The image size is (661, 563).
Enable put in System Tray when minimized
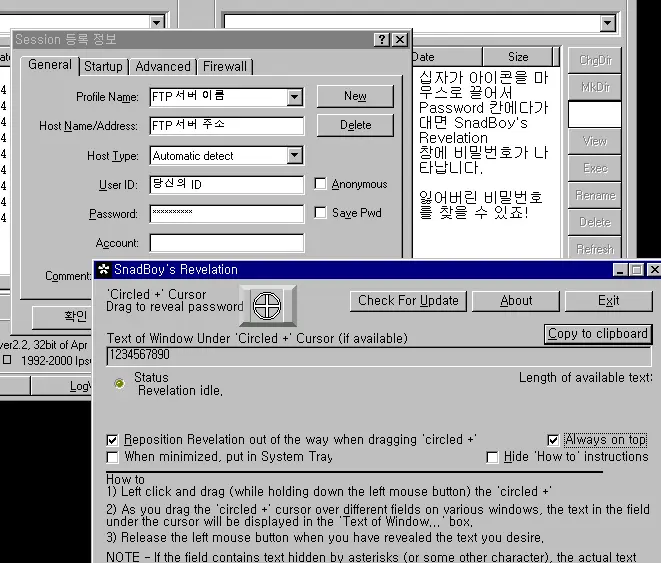(x=112, y=457)
